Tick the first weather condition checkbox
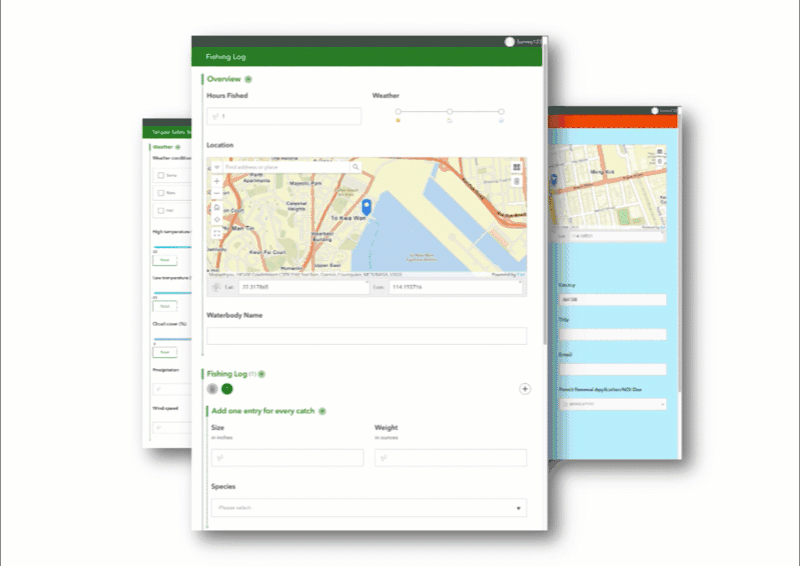Image resolution: width=800 pixels, height=566 pixels. point(161,175)
